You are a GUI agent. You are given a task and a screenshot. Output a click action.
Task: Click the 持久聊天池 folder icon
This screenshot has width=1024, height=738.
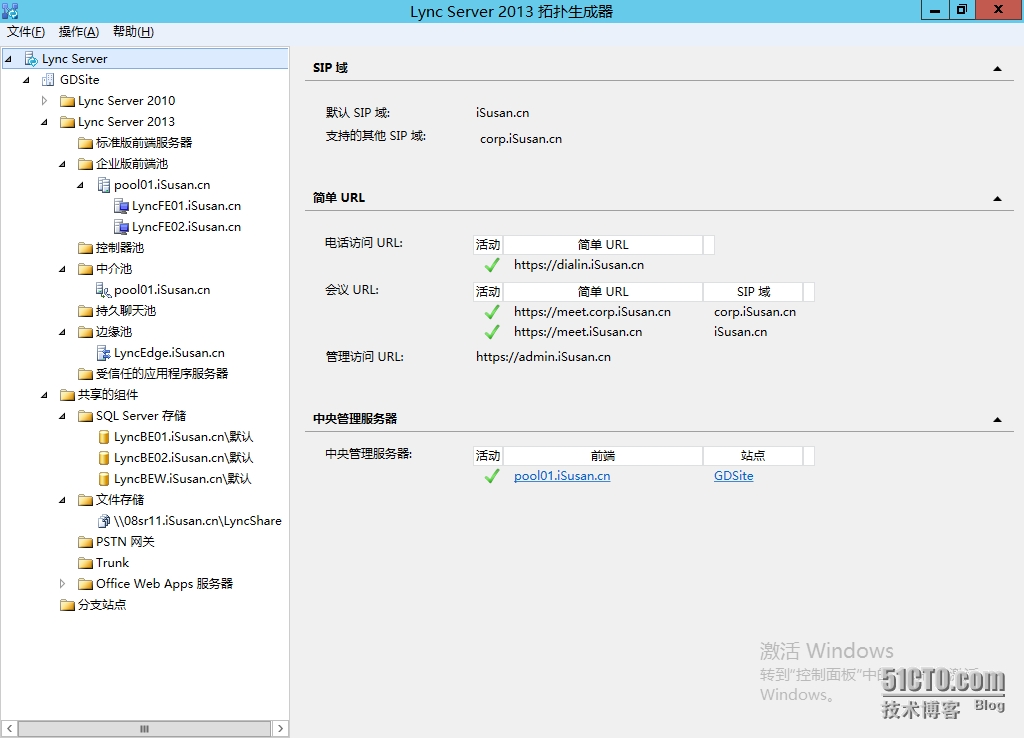(x=85, y=311)
